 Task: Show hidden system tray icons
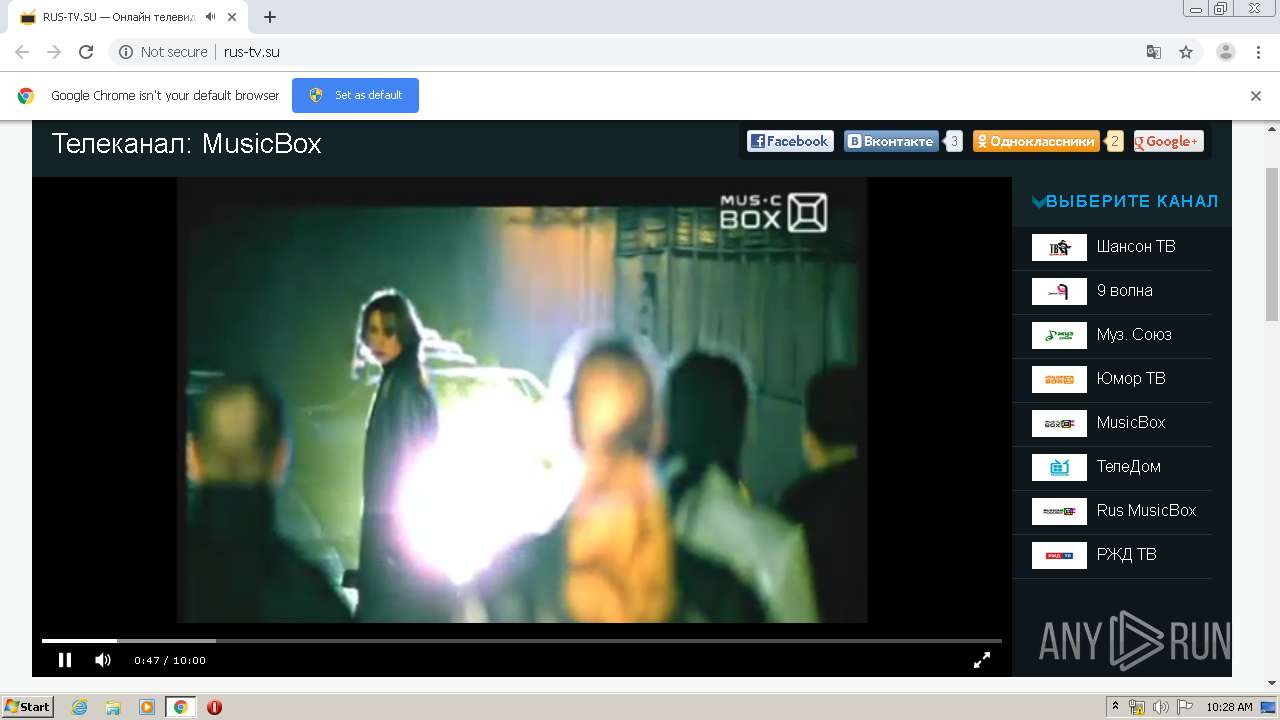1115,707
